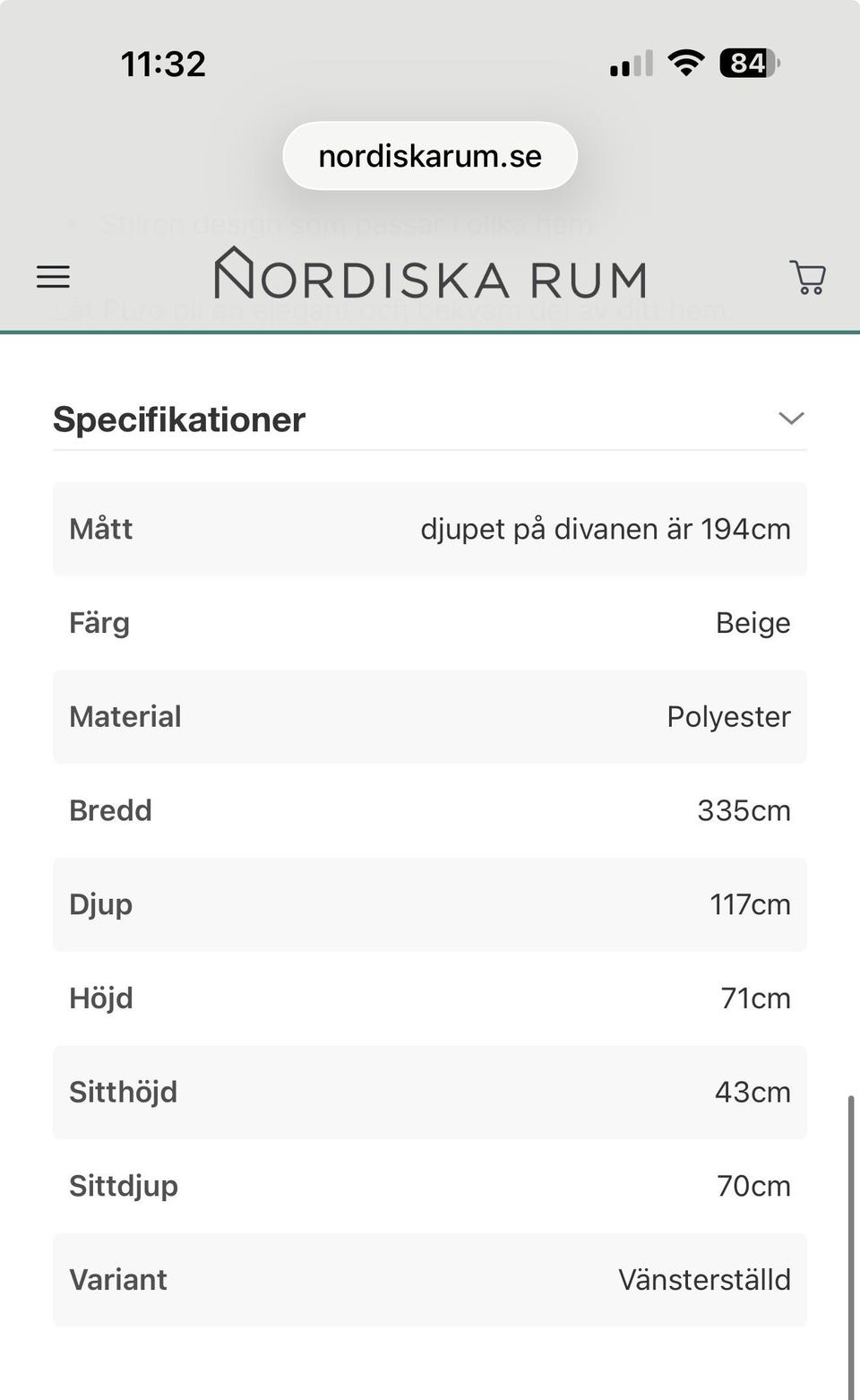This screenshot has width=860, height=1400.
Task: Select the Mått specification row
Action: click(x=430, y=529)
